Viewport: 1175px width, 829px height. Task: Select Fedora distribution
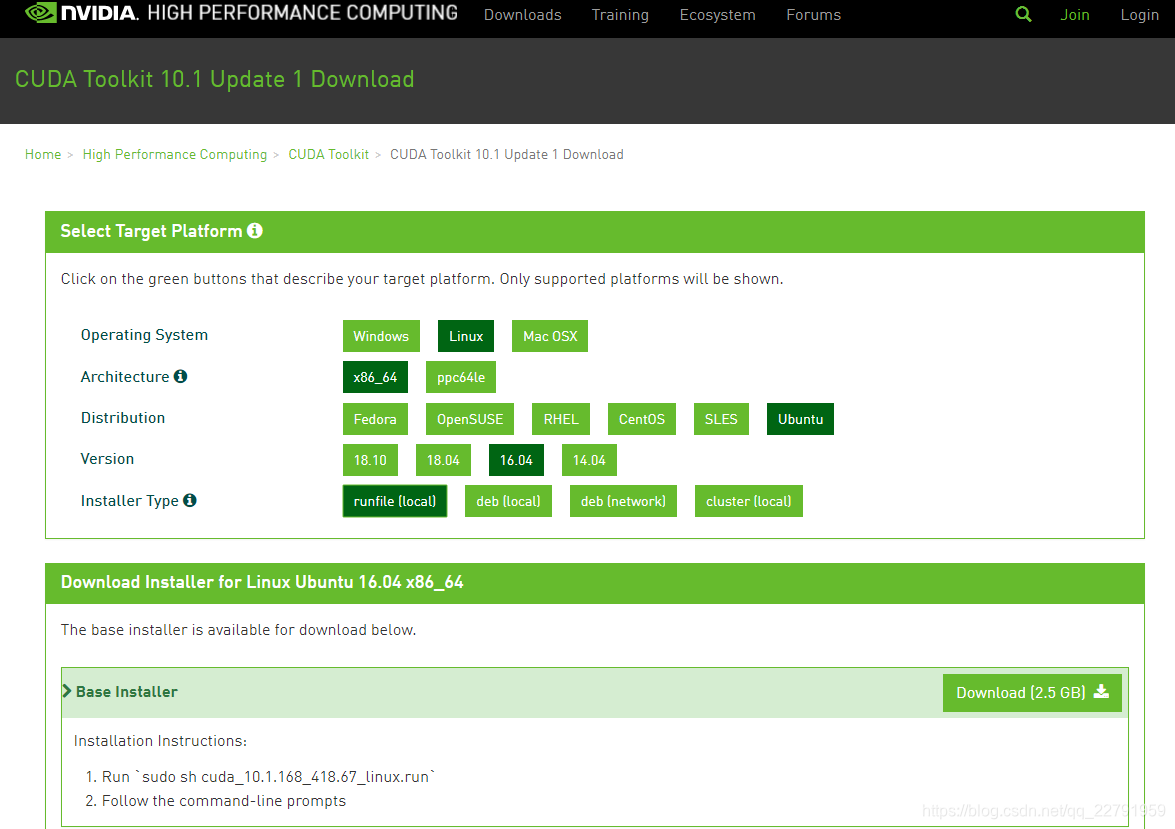[375, 419]
